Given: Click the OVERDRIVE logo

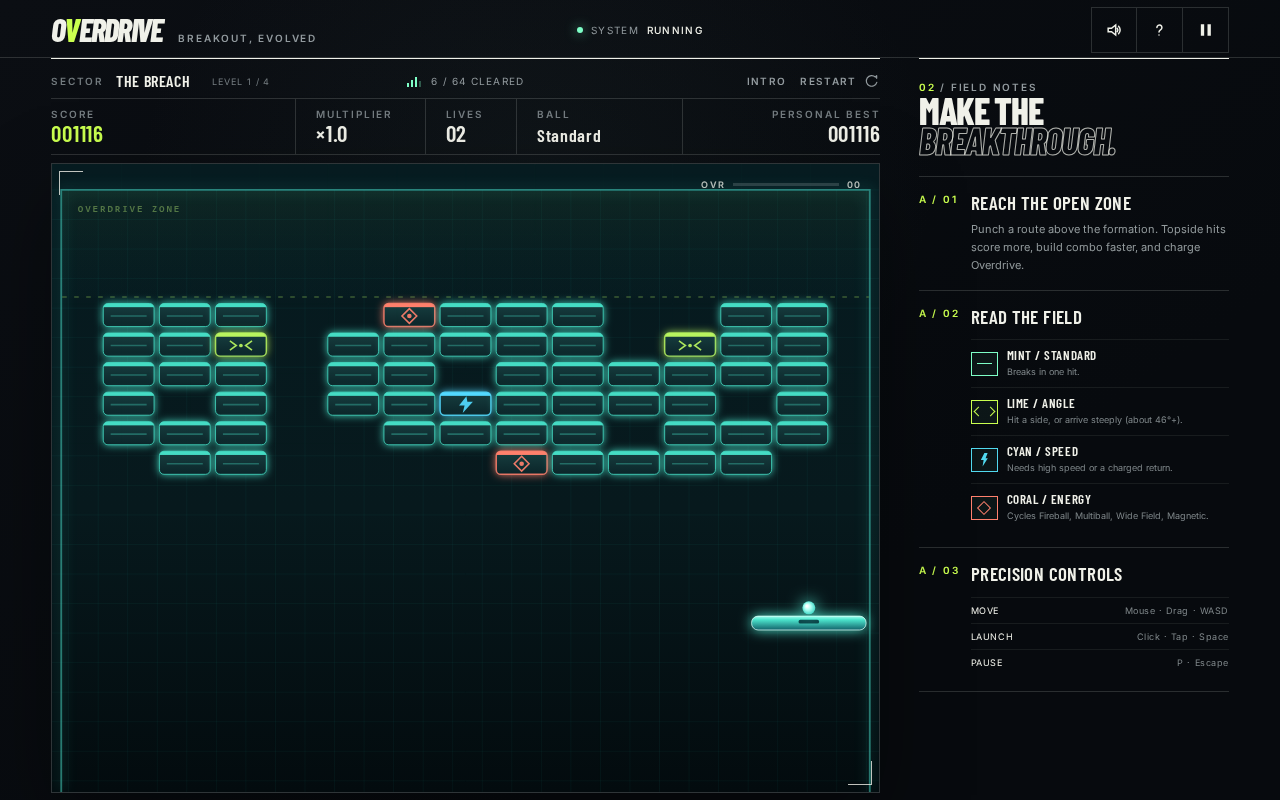Looking at the screenshot, I should point(108,31).
